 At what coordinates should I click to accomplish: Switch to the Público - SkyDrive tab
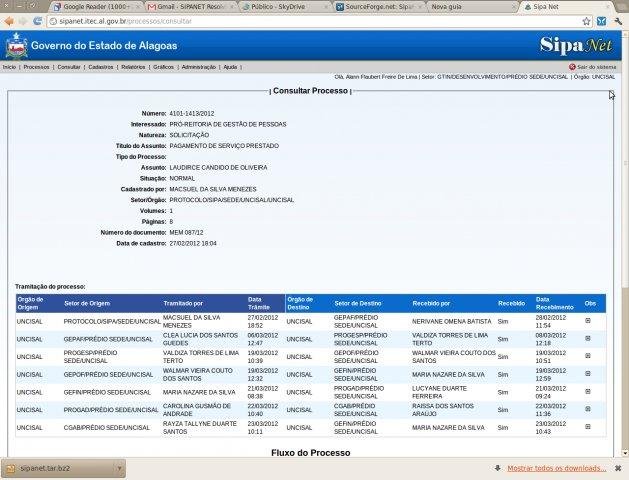pos(285,7)
